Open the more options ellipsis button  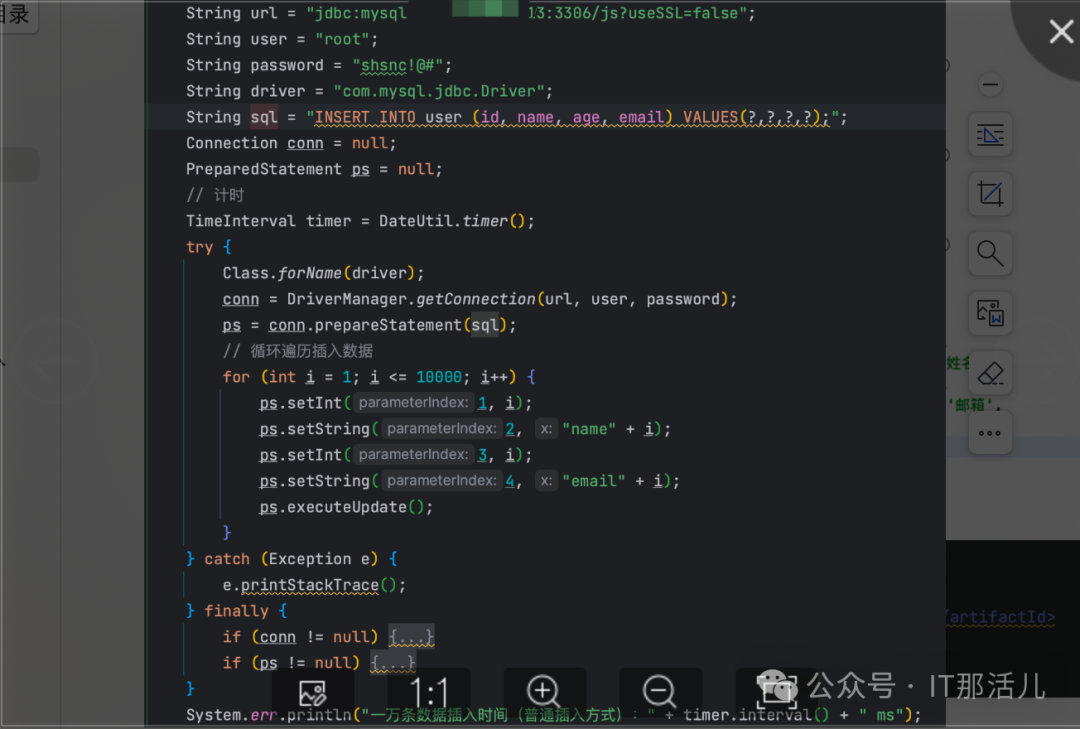pos(990,433)
